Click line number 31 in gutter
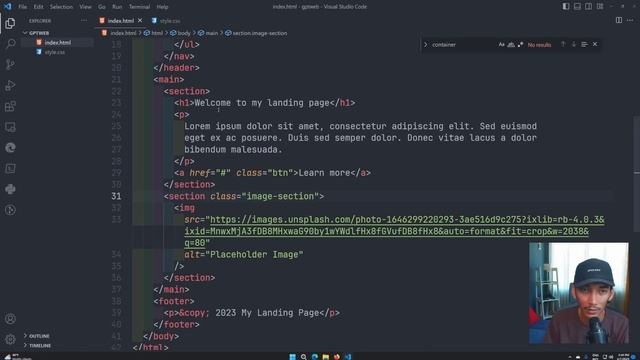The width and height of the screenshot is (640, 360). (116, 196)
